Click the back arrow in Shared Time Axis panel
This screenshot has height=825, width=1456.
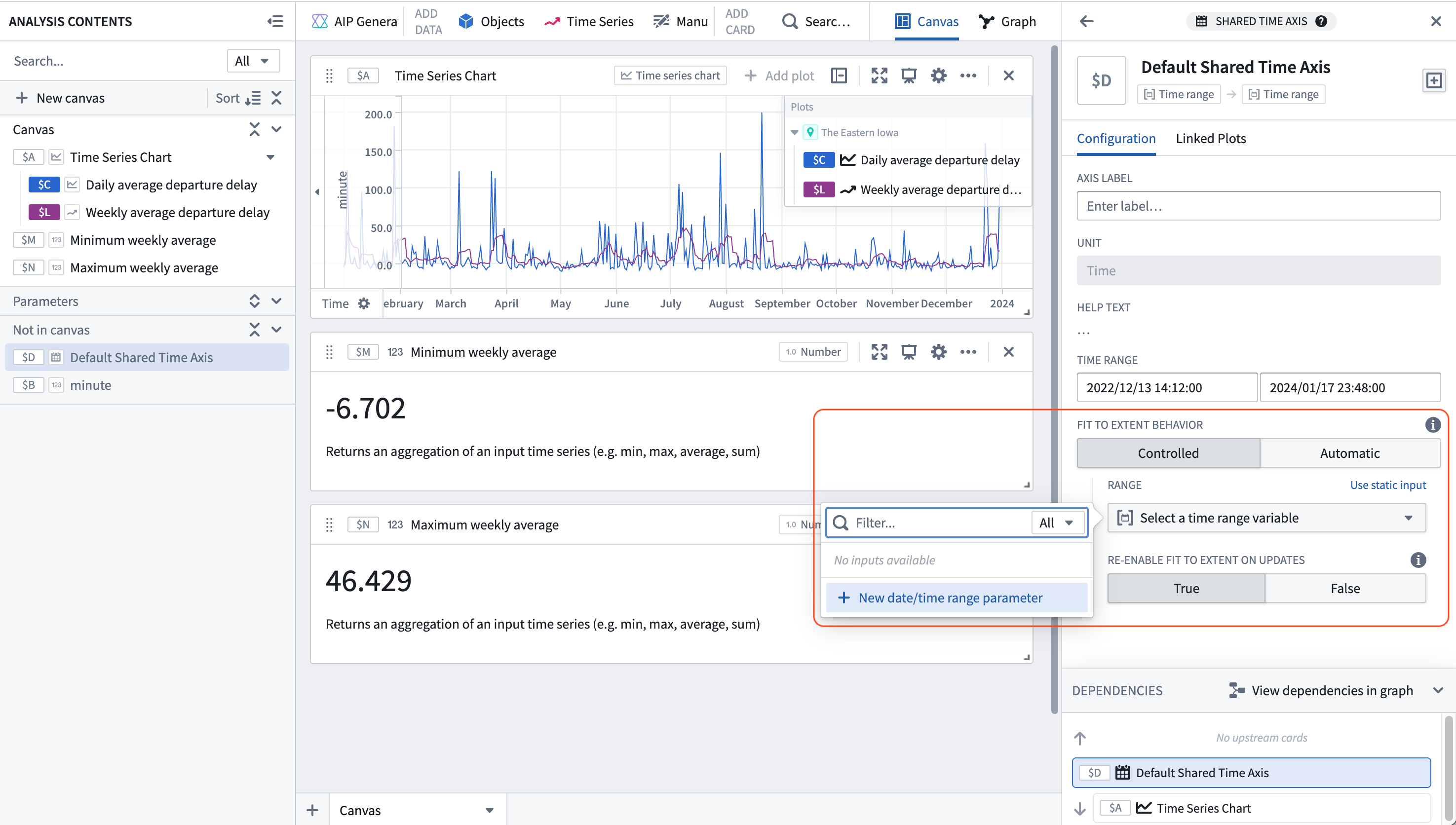pyautogui.click(x=1086, y=22)
